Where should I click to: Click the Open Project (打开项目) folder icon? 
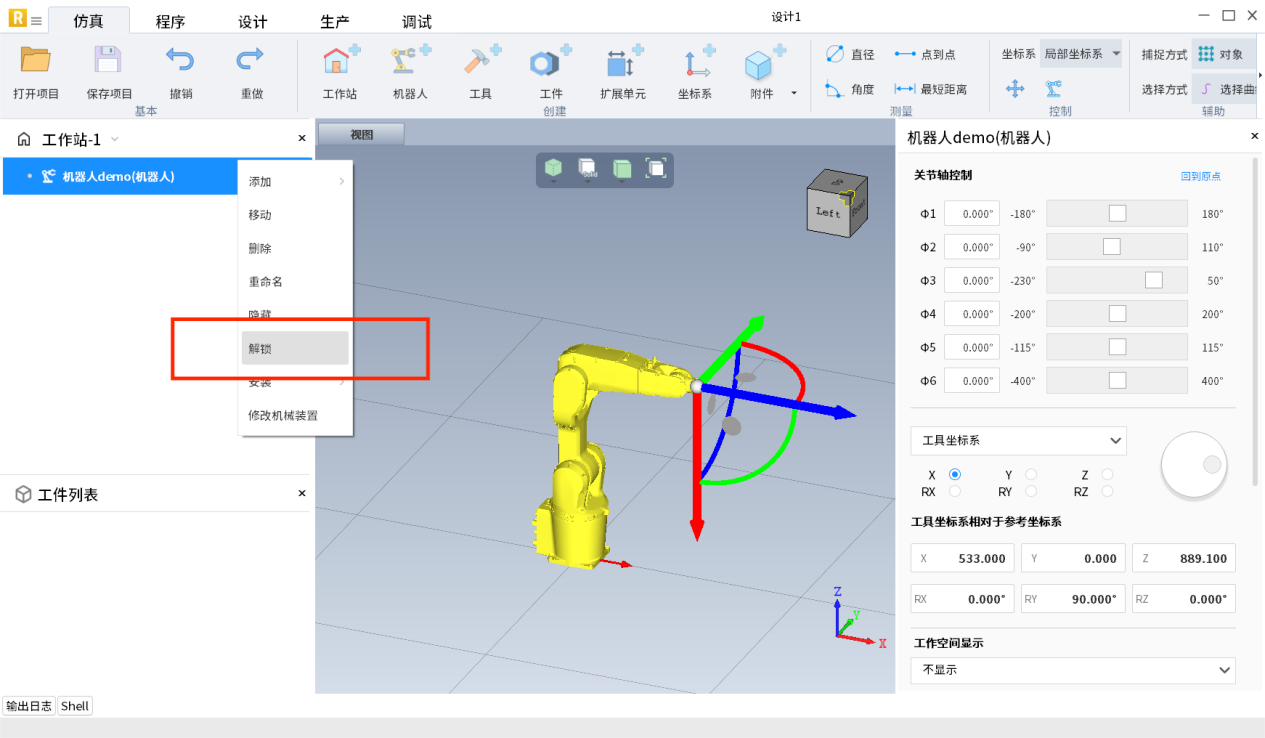pos(36,60)
